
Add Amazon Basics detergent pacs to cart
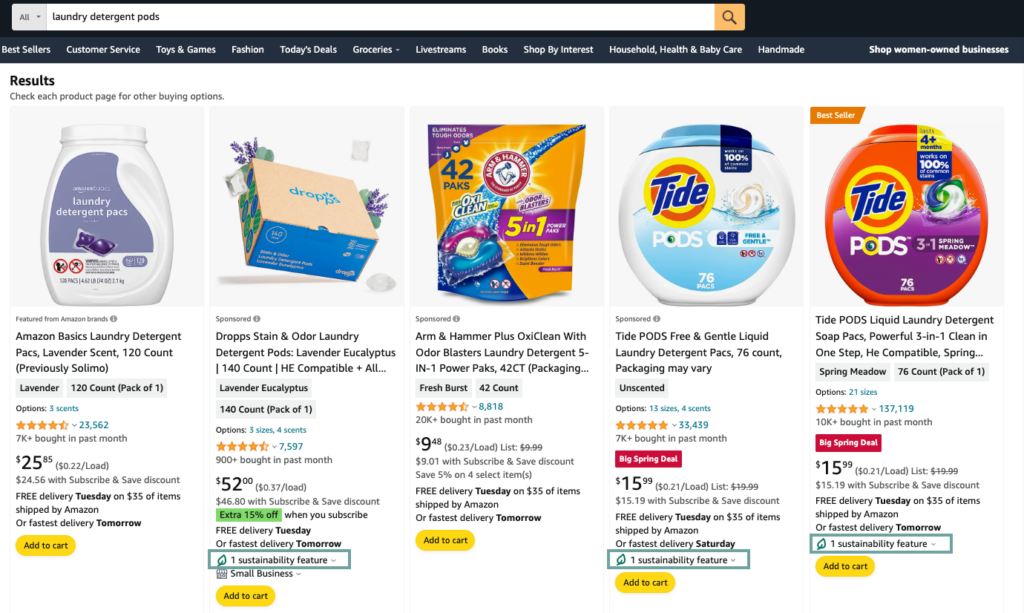[45, 545]
